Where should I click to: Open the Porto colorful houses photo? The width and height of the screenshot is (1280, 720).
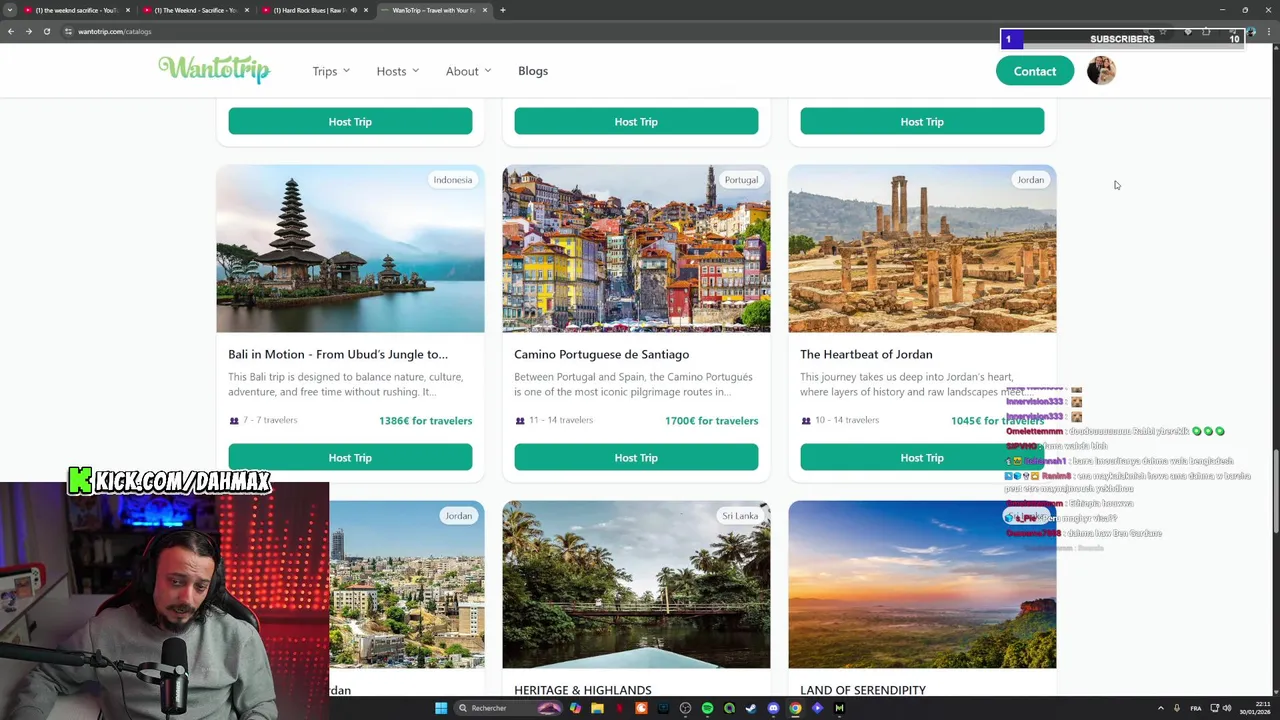click(x=636, y=249)
